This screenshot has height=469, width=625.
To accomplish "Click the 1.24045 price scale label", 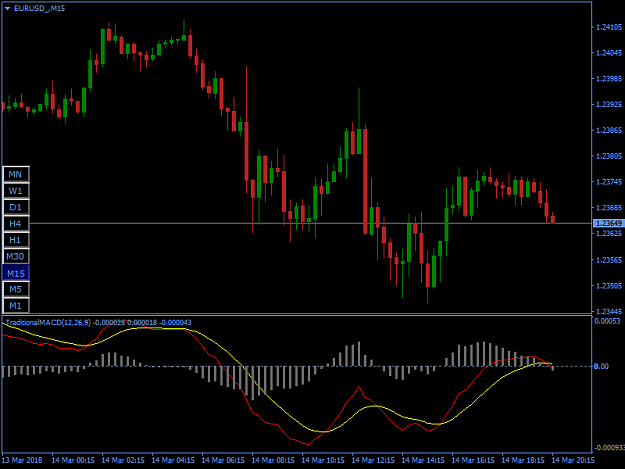I will click(608, 53).
